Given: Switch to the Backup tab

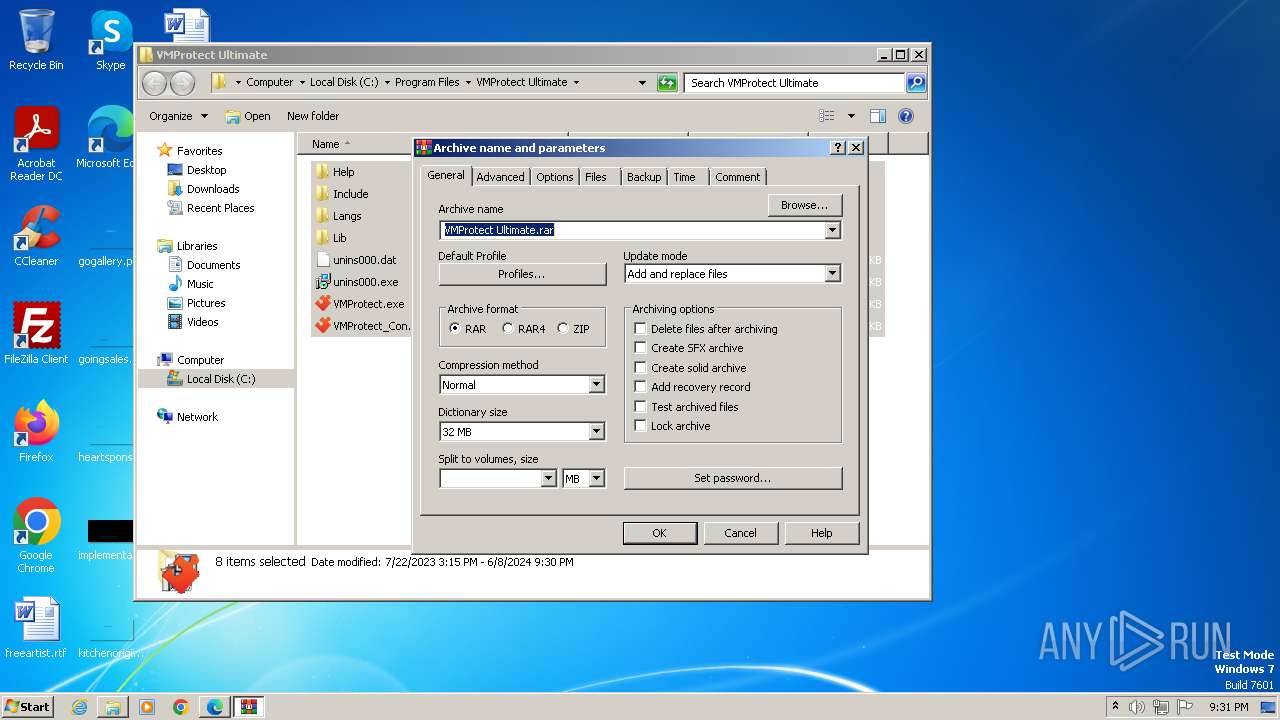Looking at the screenshot, I should (x=644, y=177).
